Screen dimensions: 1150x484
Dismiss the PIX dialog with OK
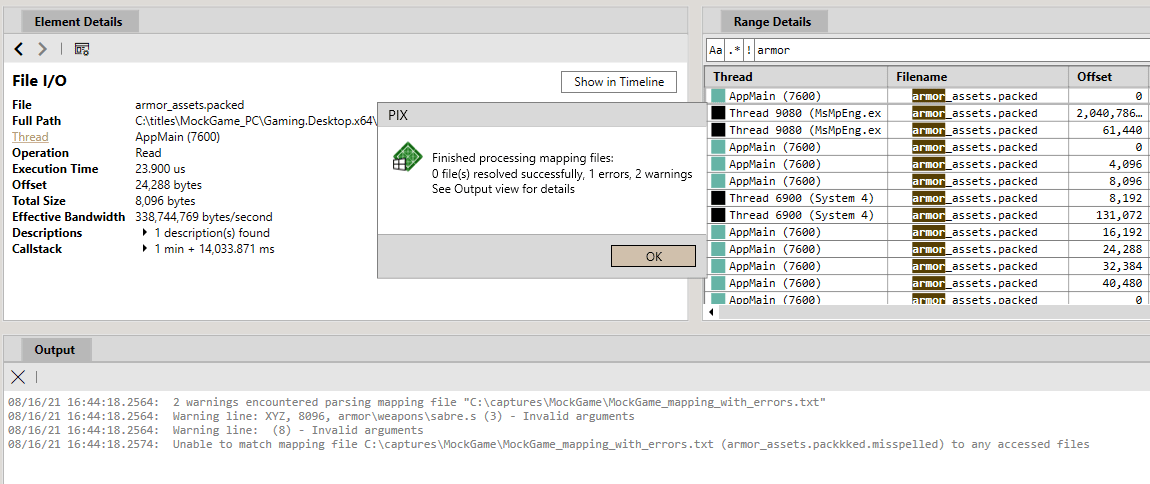(x=653, y=257)
